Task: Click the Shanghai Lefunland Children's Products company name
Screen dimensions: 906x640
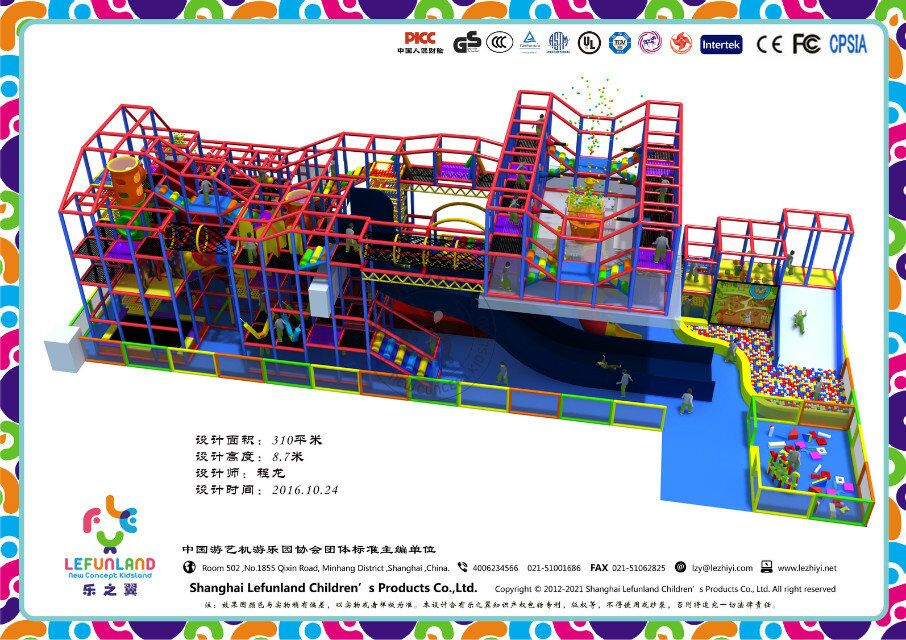Action: click(333, 588)
